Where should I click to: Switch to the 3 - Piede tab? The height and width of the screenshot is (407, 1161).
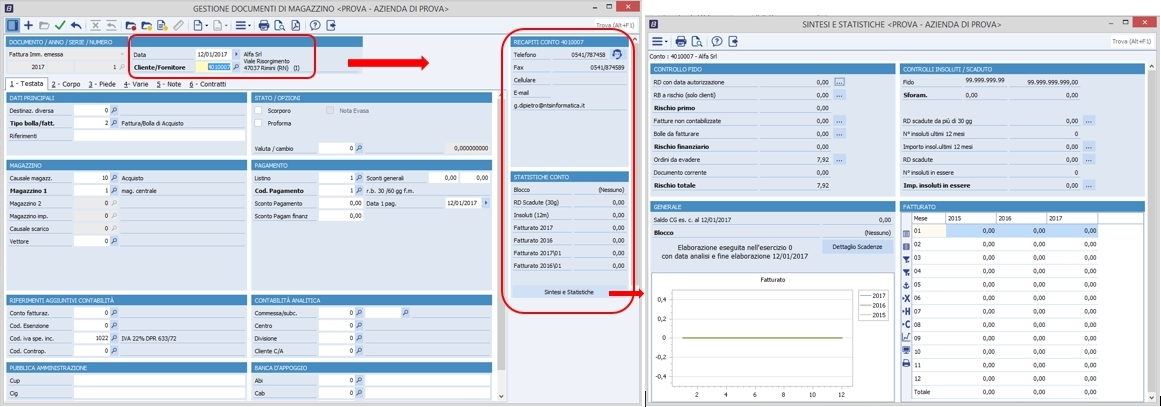click(x=104, y=84)
